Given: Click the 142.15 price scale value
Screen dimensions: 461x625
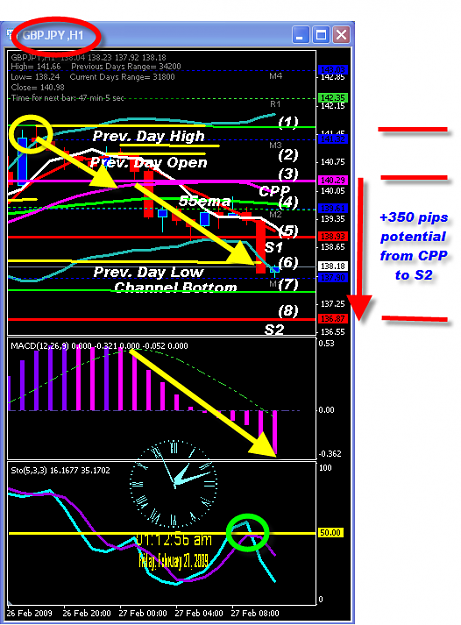Looking at the screenshot, I should 333,106.
